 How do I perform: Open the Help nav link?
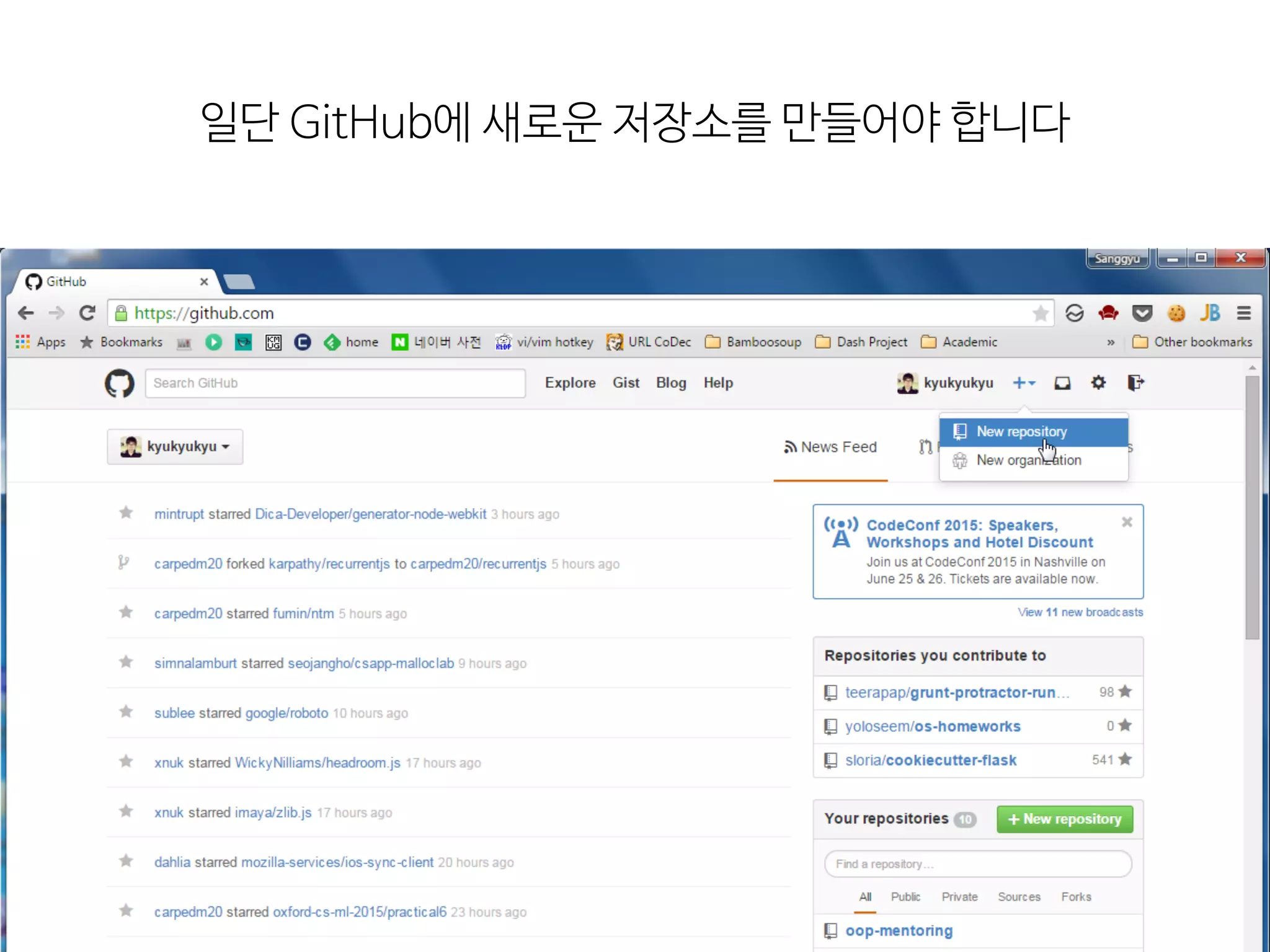[x=718, y=383]
